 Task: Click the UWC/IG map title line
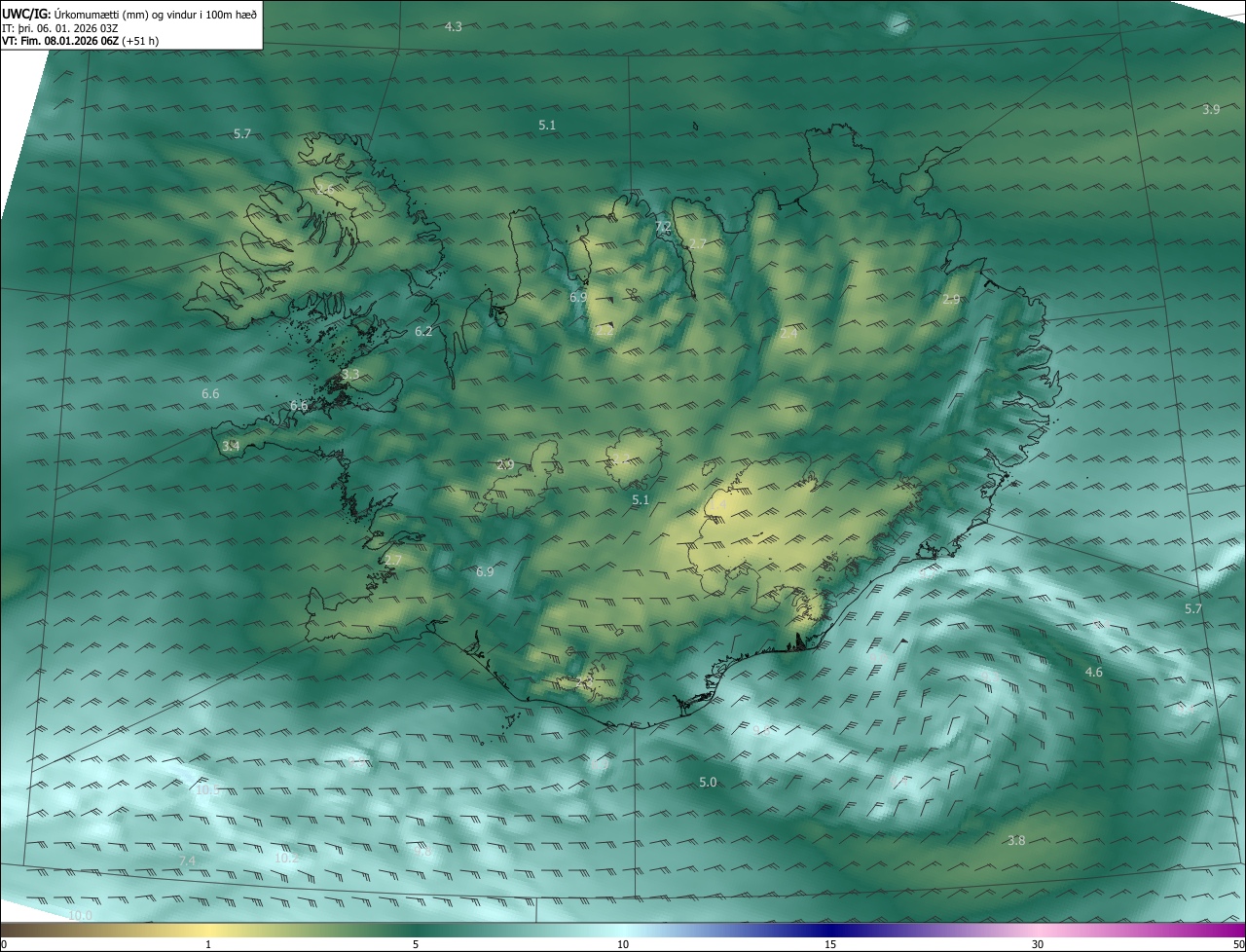(130, 13)
